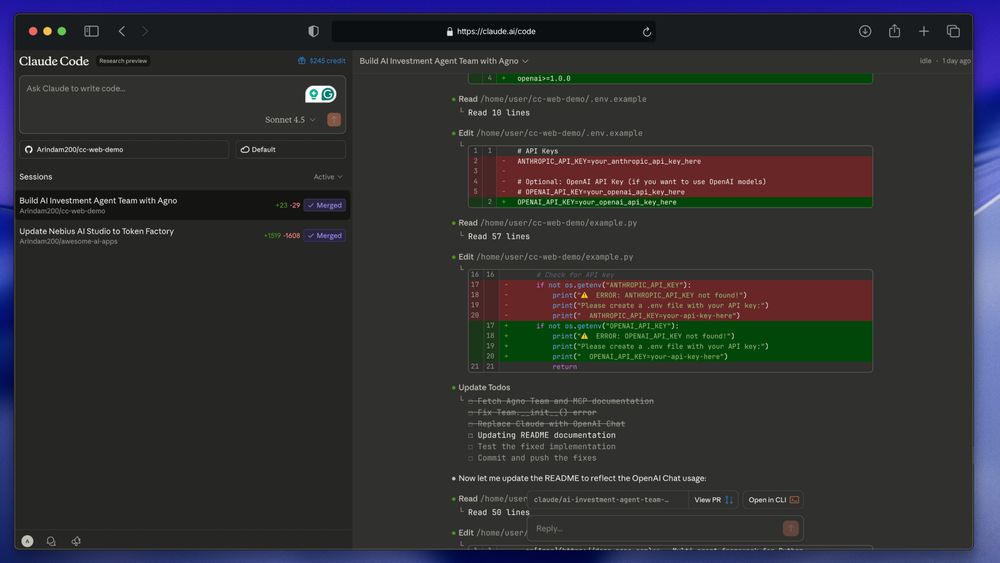
Task: Open the $245 credit link
Action: coord(327,61)
